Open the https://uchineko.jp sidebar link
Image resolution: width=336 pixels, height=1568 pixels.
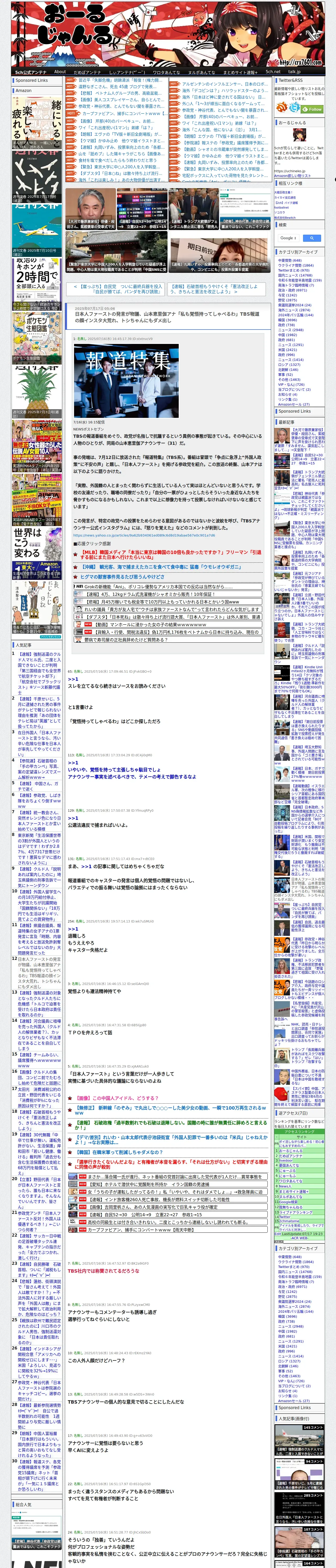pyautogui.click(x=290, y=171)
